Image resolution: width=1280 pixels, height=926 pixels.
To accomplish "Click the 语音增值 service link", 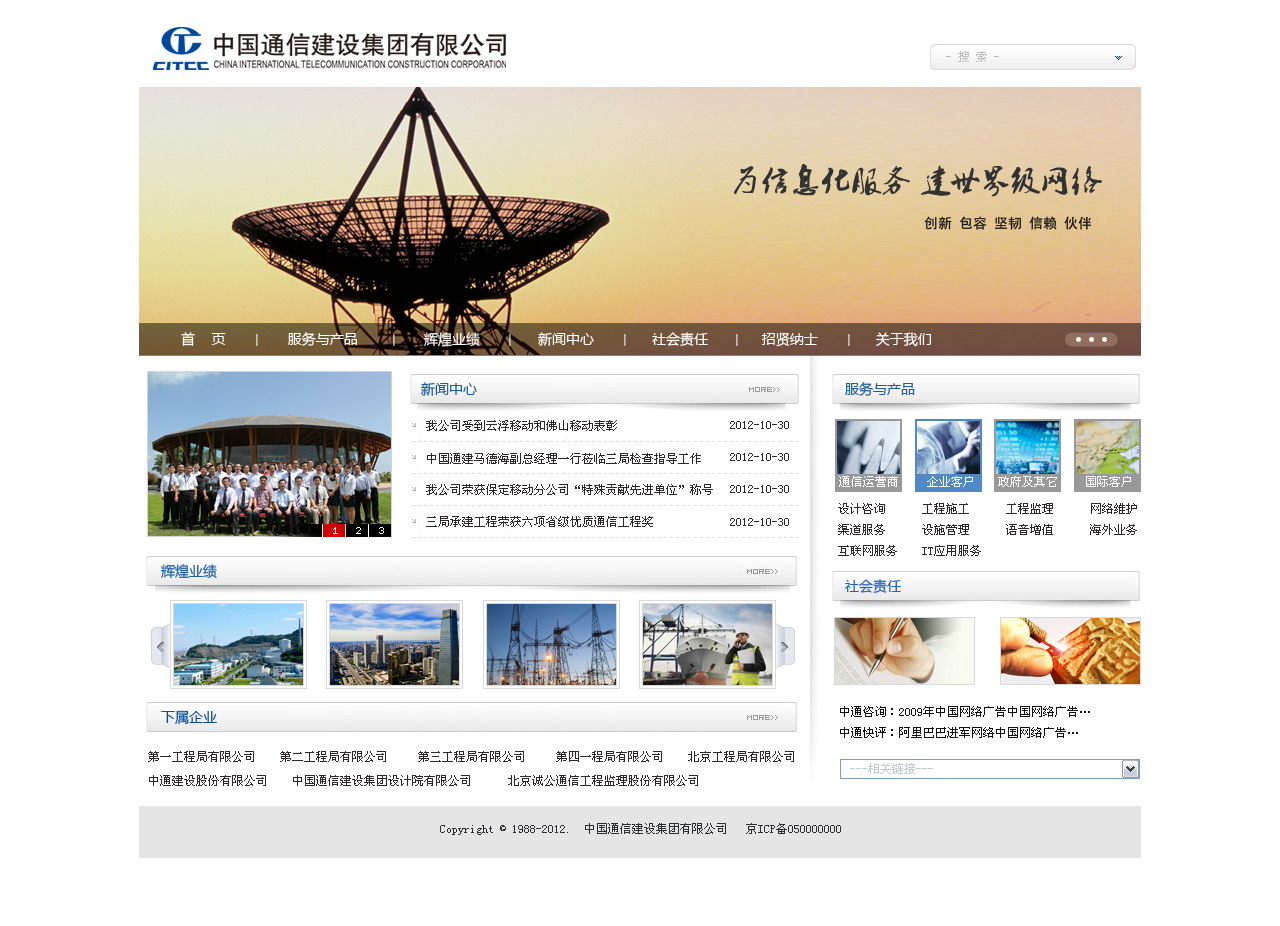I will pyautogui.click(x=1030, y=530).
